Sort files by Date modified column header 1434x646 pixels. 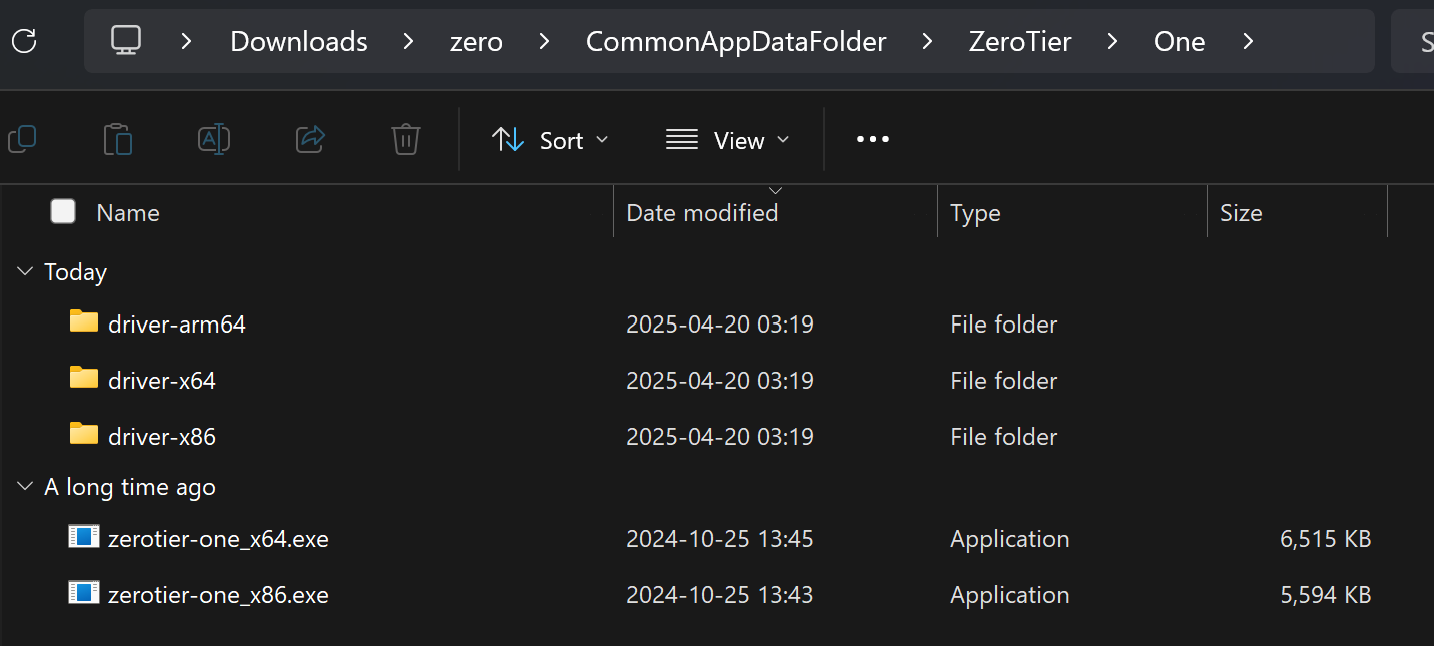[702, 213]
